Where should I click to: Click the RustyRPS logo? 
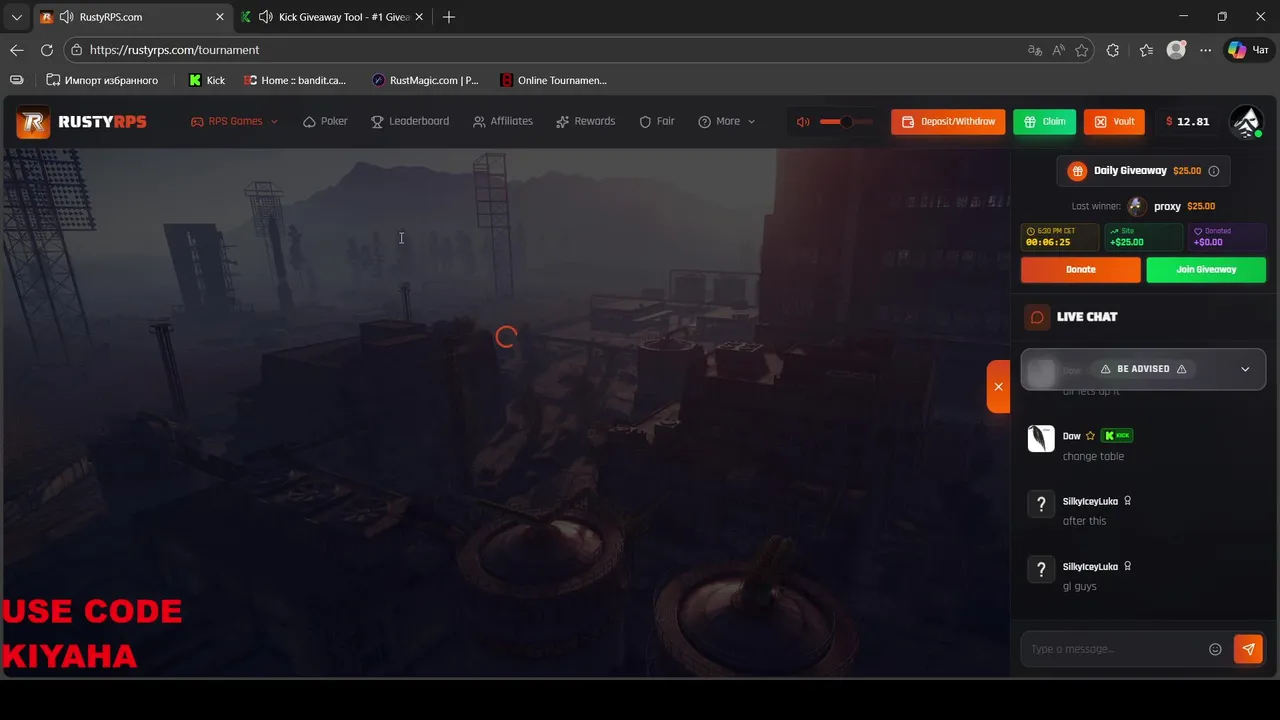click(82, 122)
